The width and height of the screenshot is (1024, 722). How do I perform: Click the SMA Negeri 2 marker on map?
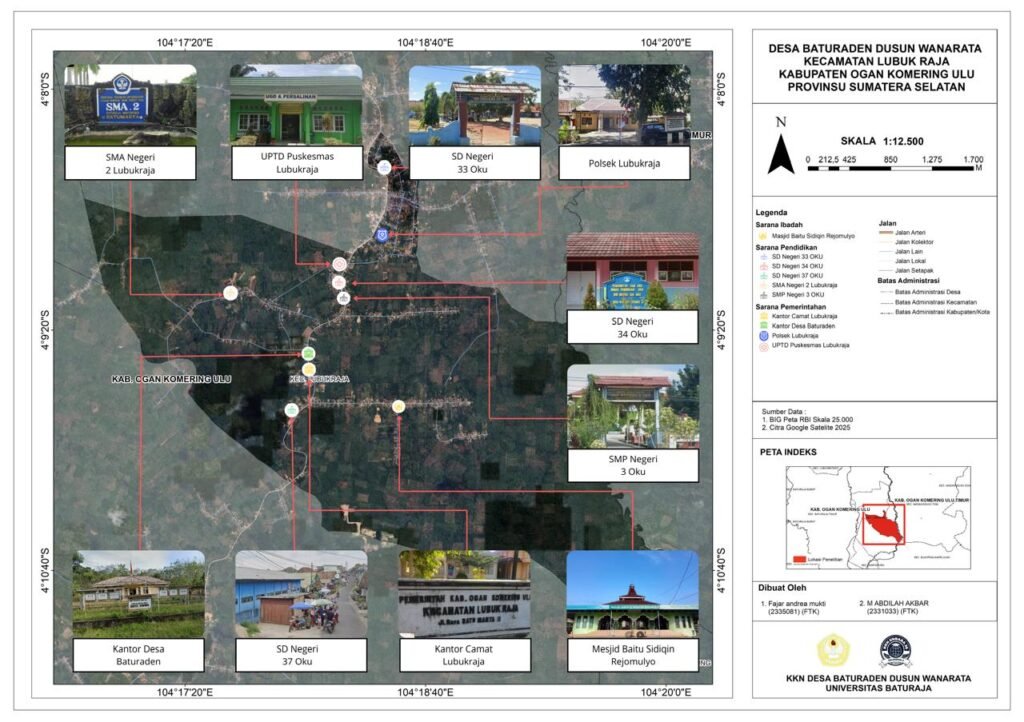[x=231, y=293]
